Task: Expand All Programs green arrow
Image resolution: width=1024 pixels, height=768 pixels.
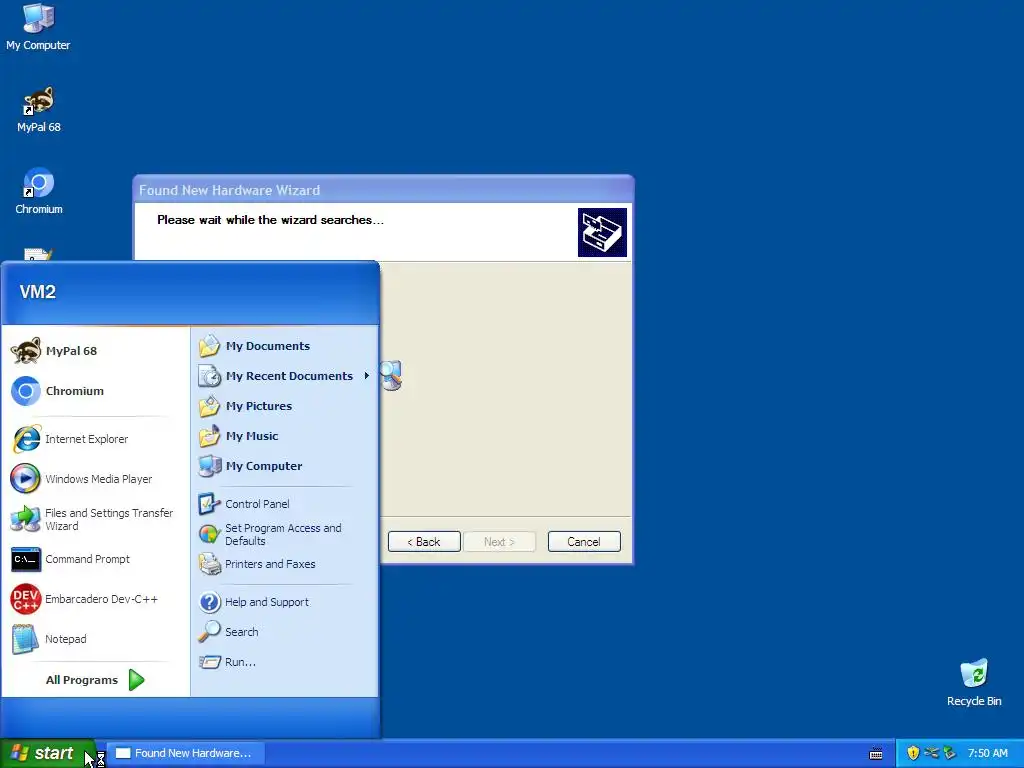Action: click(136, 680)
